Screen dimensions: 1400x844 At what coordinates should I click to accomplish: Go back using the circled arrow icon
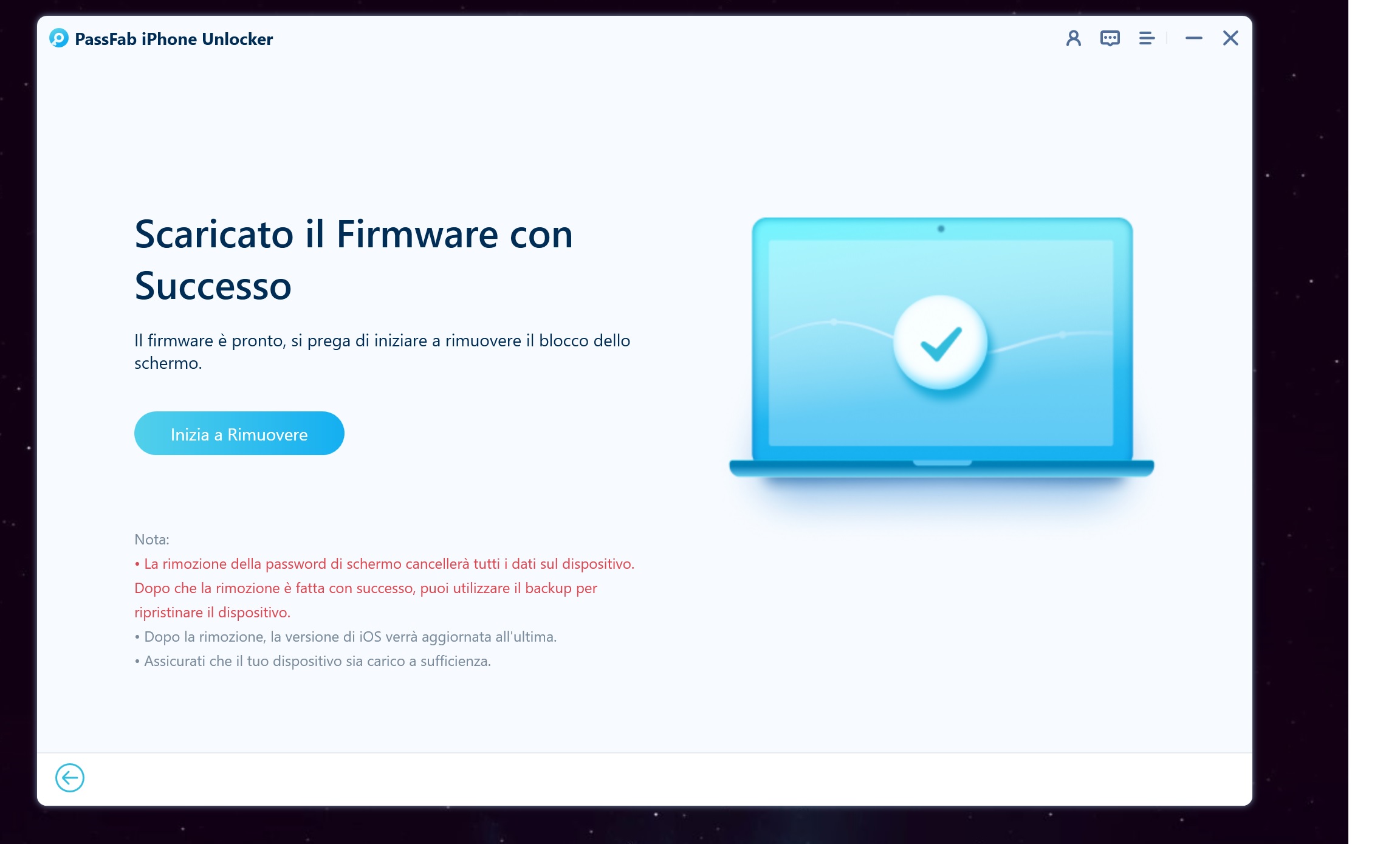pos(70,777)
